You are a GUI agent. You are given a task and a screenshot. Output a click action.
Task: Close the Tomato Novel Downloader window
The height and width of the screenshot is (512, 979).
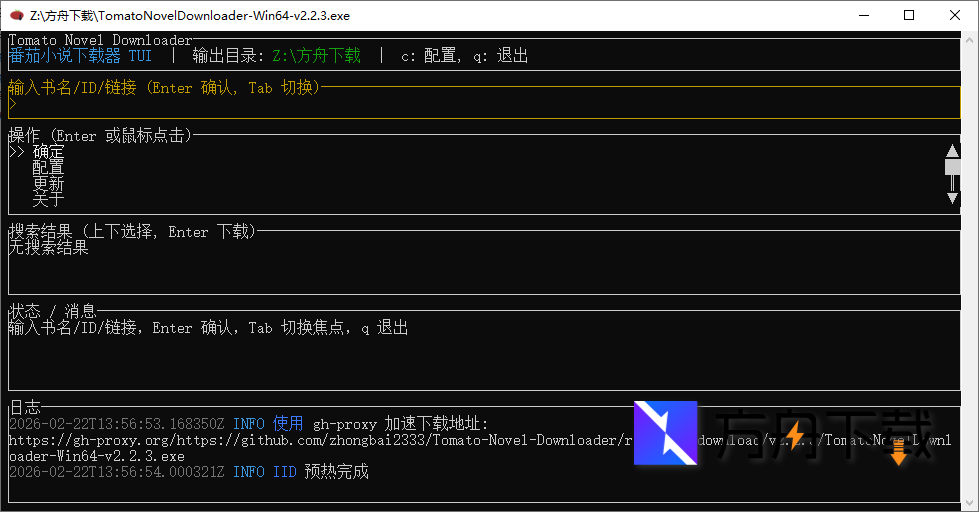(954, 16)
